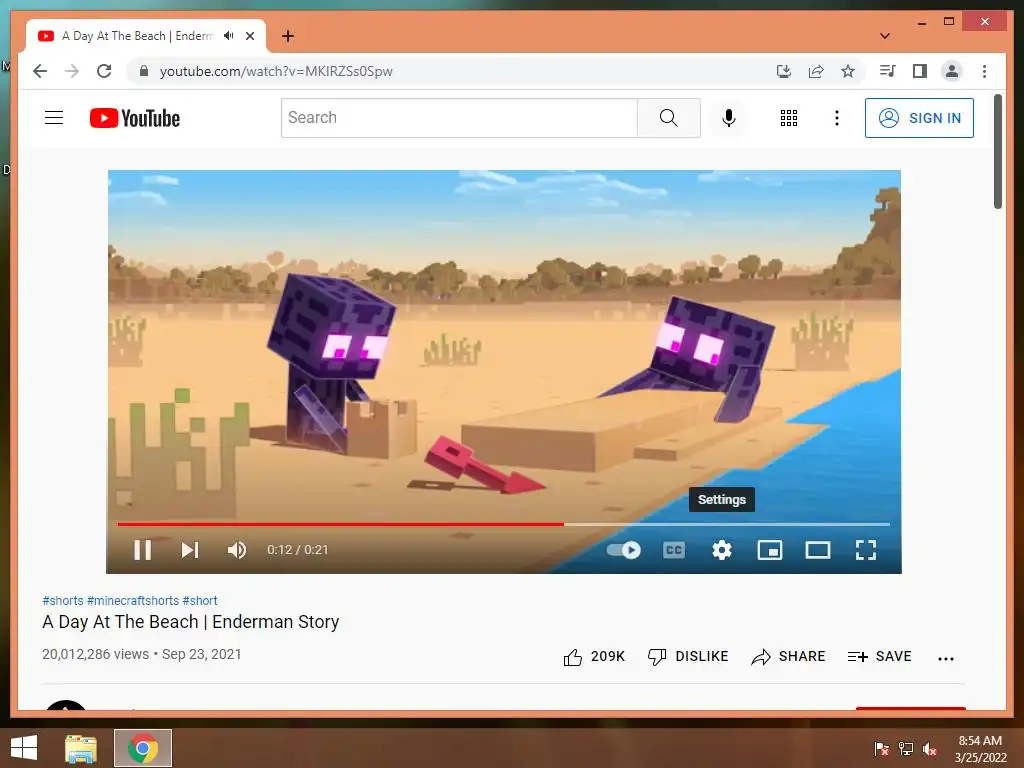1024x768 pixels.
Task: Close the YouTube tab
Action: point(249,36)
